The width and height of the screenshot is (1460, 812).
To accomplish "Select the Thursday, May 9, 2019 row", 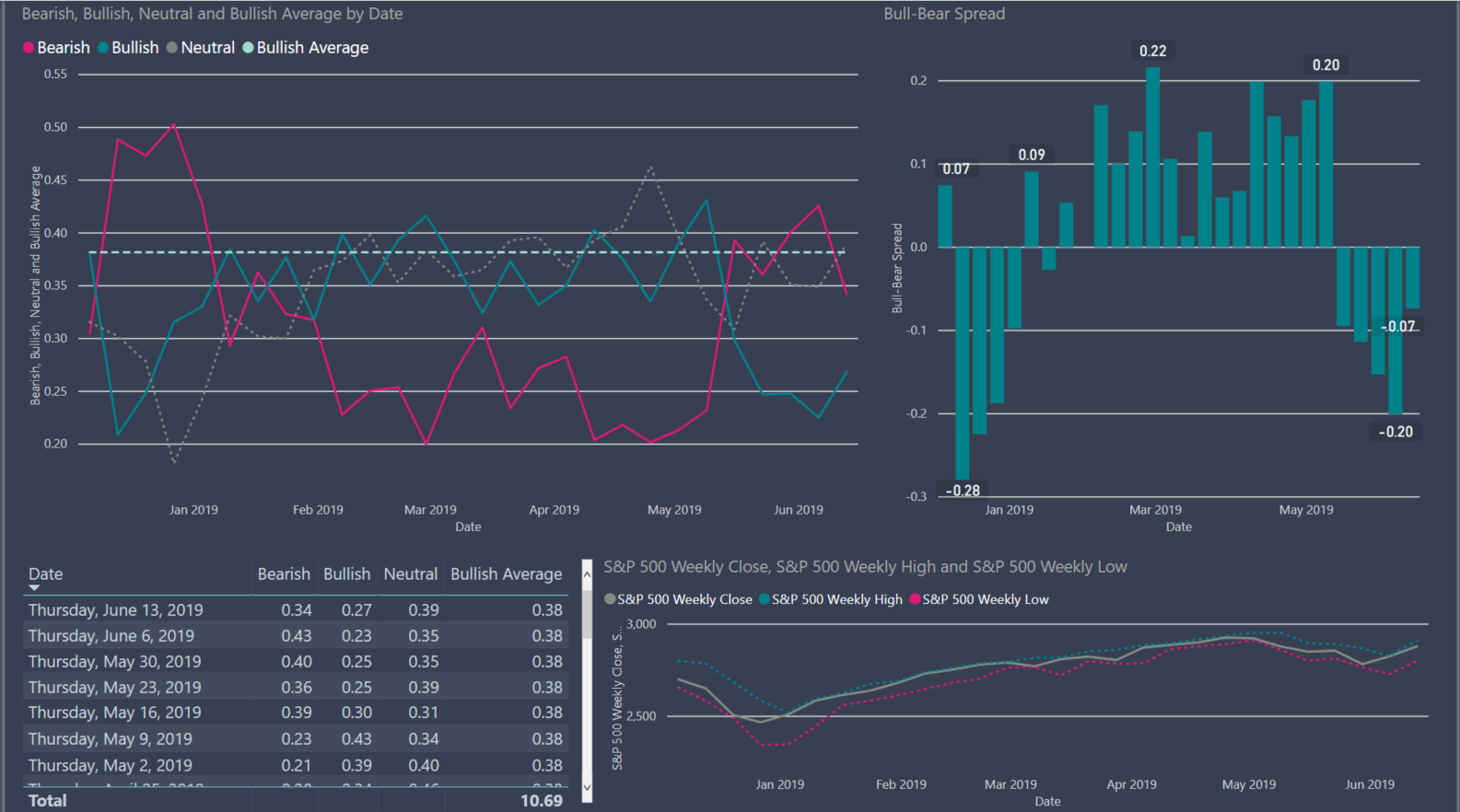I will tap(111, 739).
